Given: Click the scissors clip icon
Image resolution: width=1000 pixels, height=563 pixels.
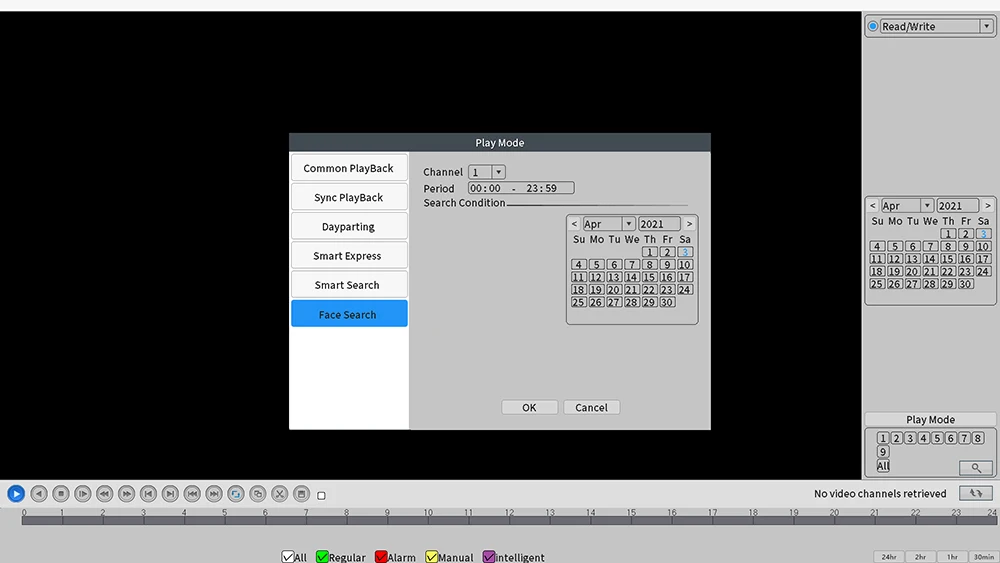Looking at the screenshot, I should (279, 494).
